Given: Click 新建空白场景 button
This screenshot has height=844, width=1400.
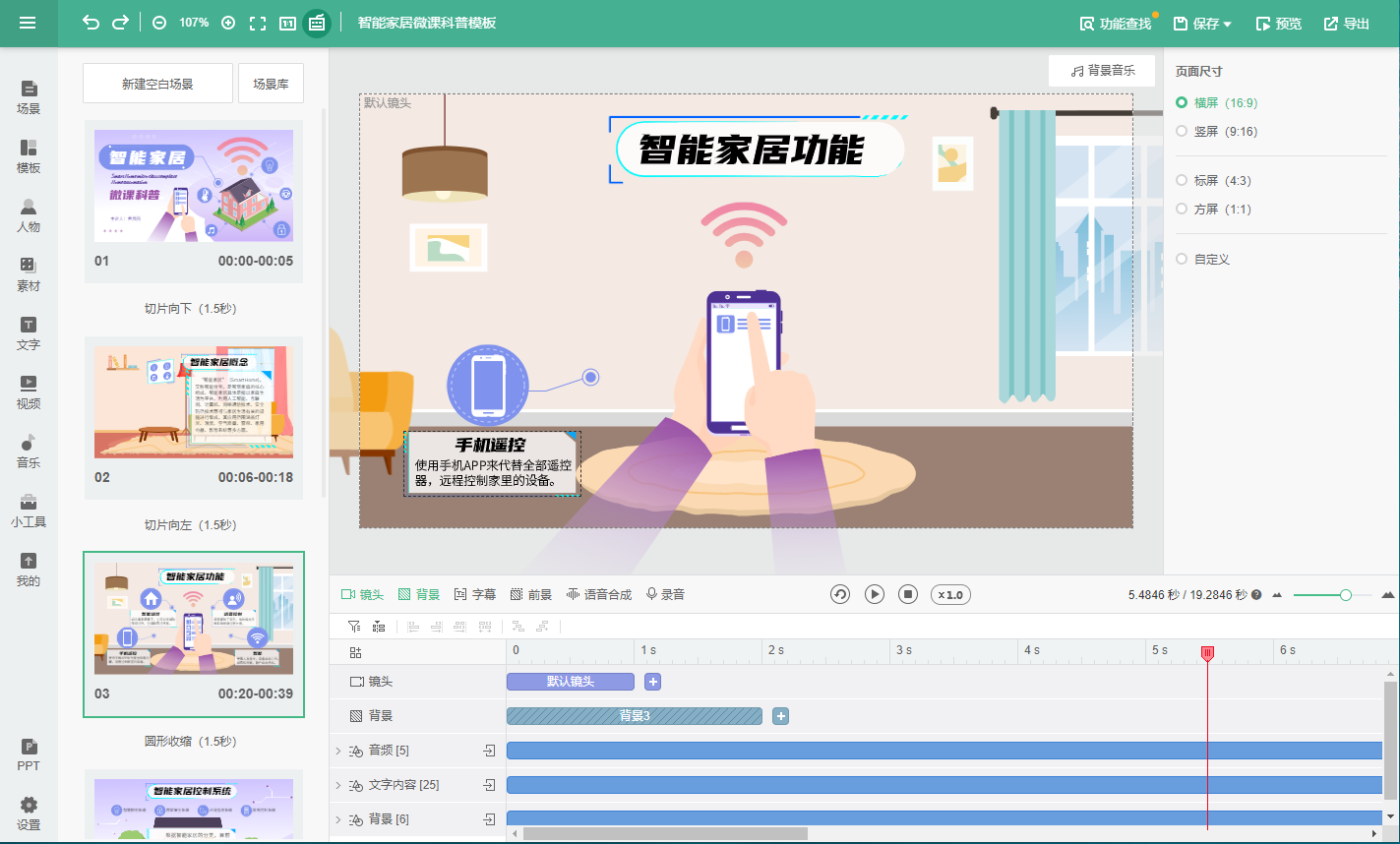Looking at the screenshot, I should click(x=157, y=84).
